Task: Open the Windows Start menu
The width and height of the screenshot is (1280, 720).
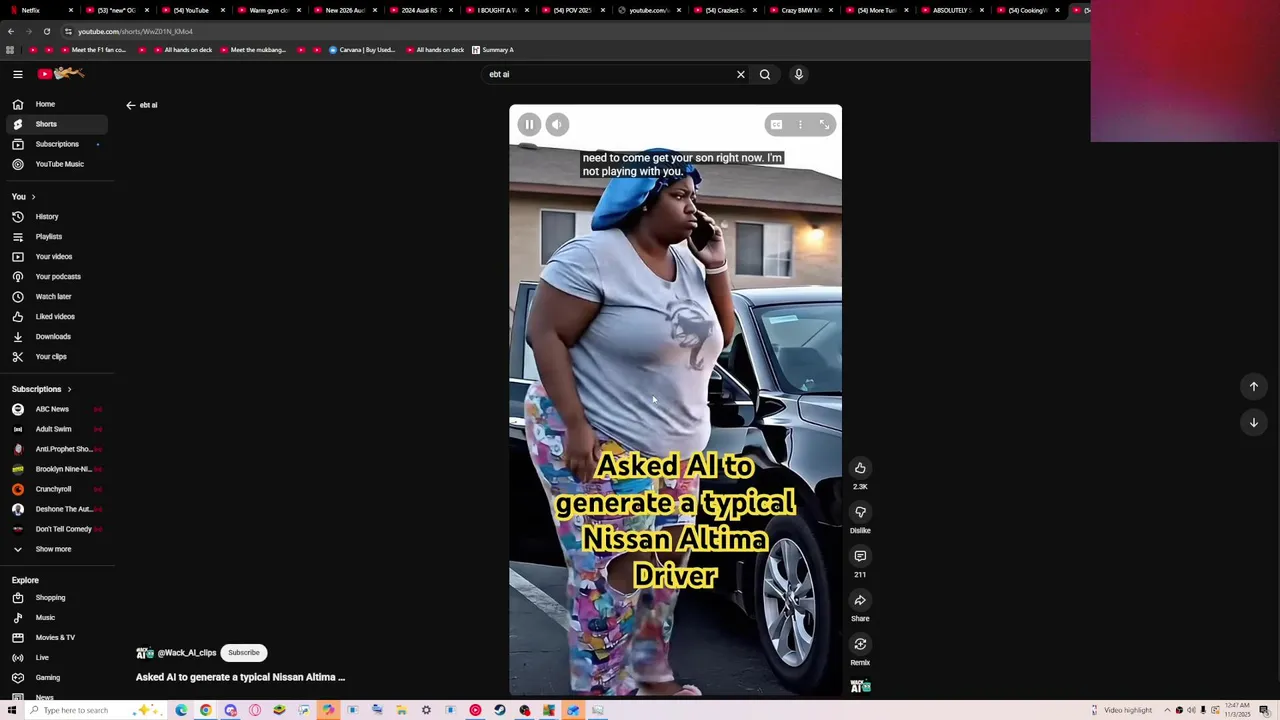Action: click(x=12, y=710)
